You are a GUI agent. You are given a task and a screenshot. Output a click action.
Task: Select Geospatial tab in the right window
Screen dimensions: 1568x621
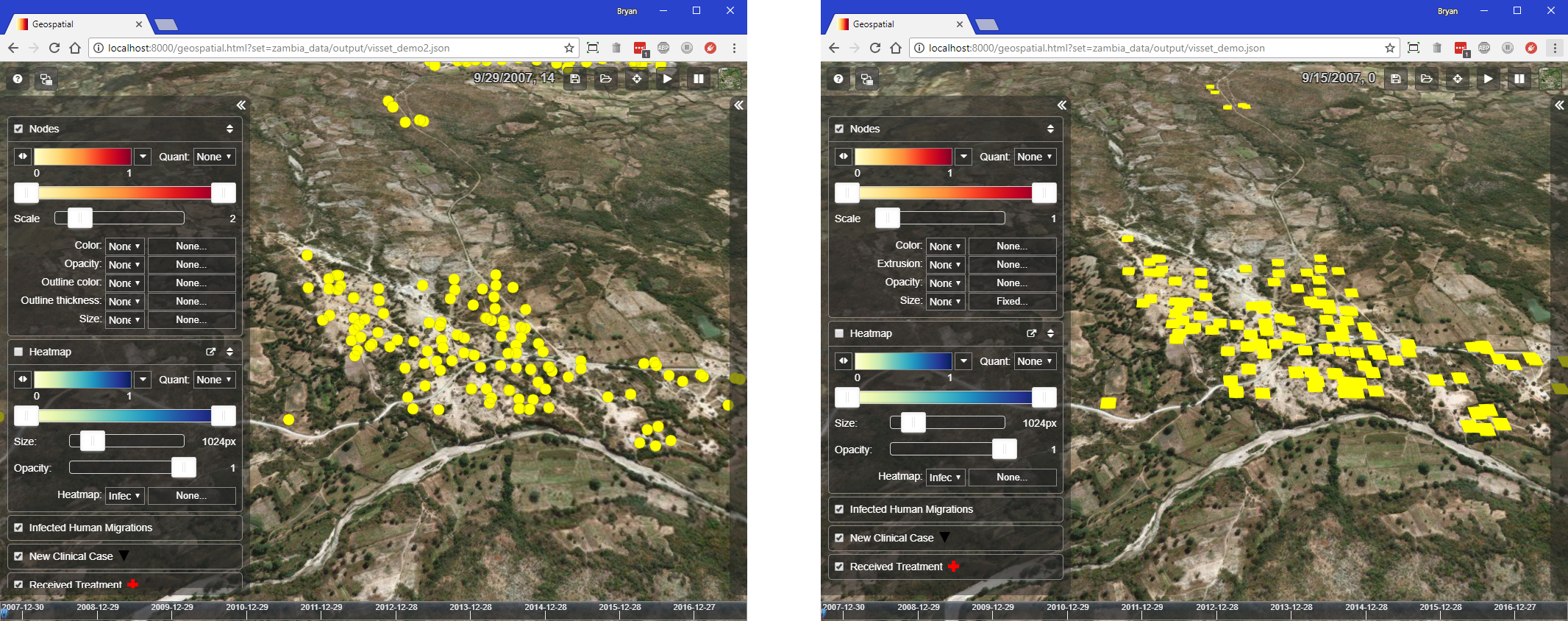(x=900, y=24)
